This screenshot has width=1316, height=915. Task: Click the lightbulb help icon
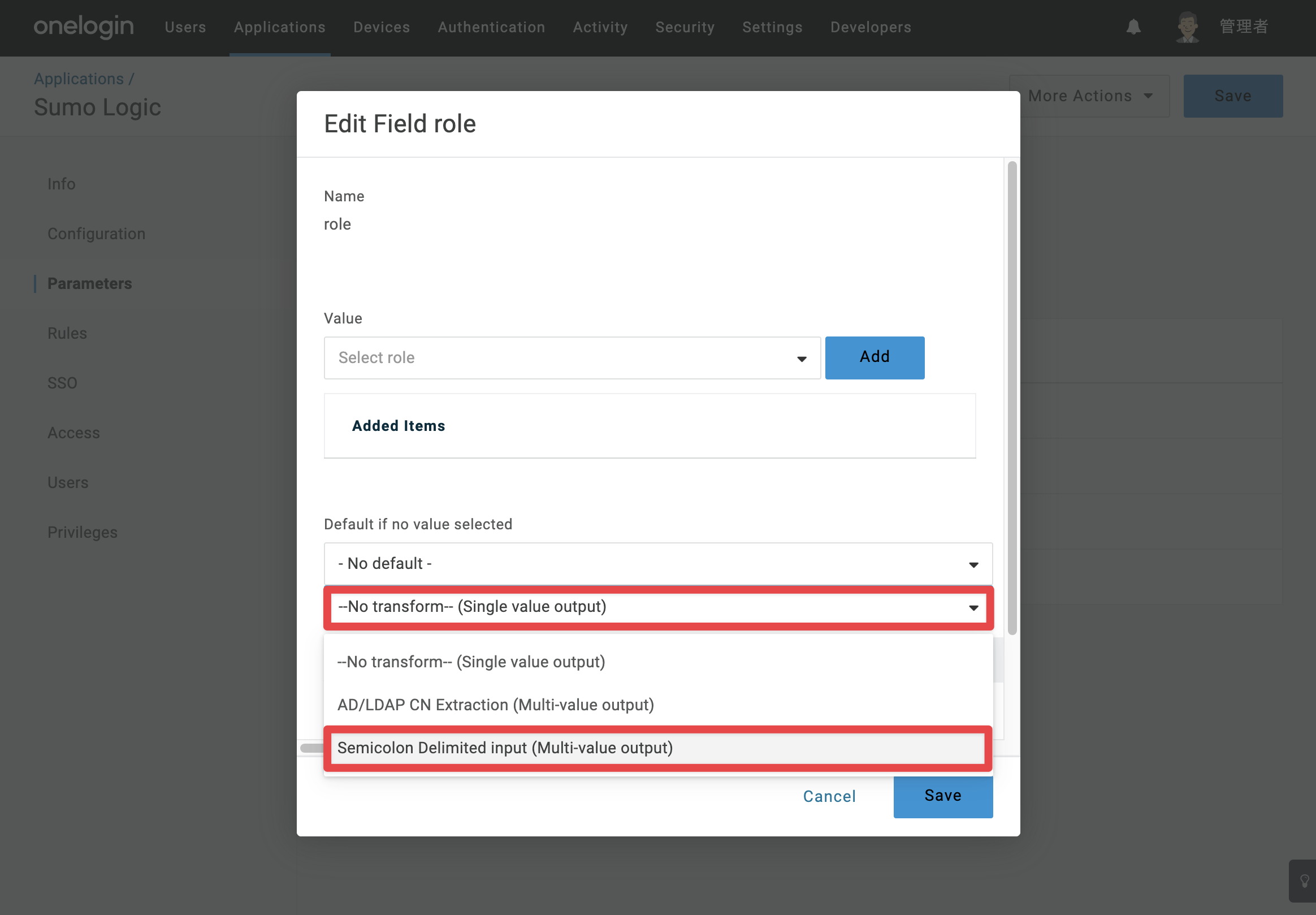[x=1305, y=881]
